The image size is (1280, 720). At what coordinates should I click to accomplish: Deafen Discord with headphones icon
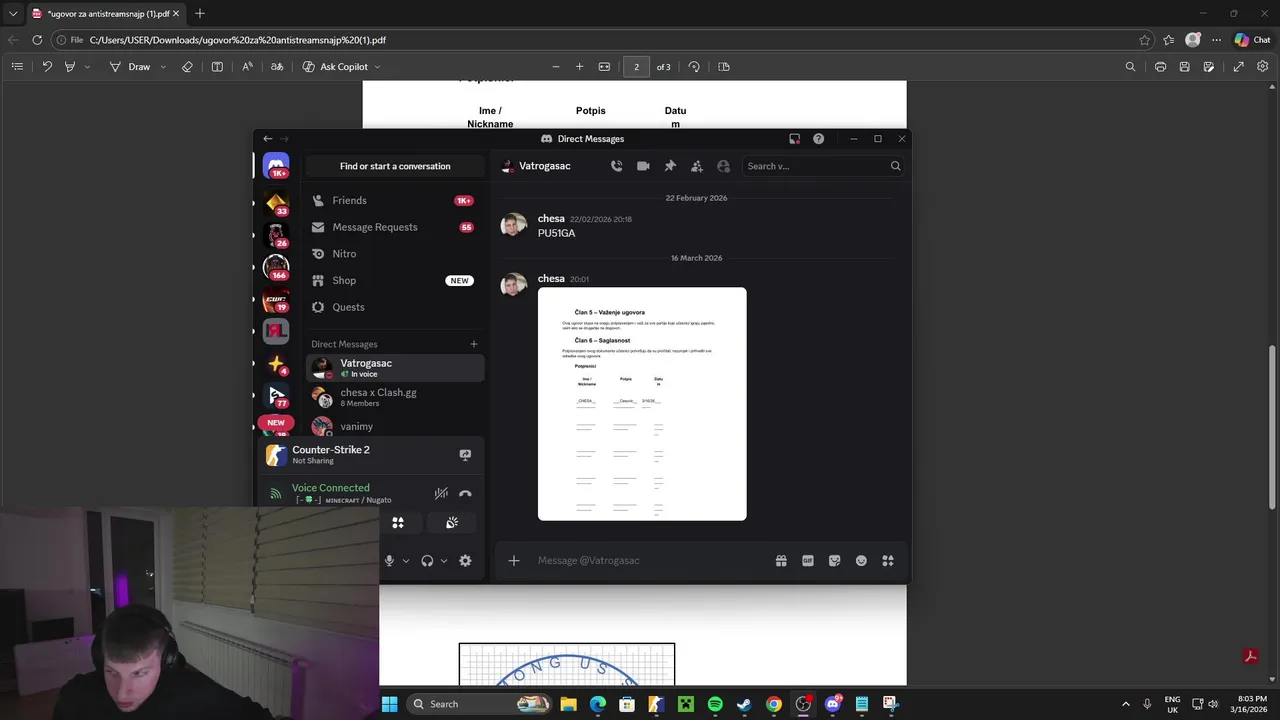click(427, 561)
